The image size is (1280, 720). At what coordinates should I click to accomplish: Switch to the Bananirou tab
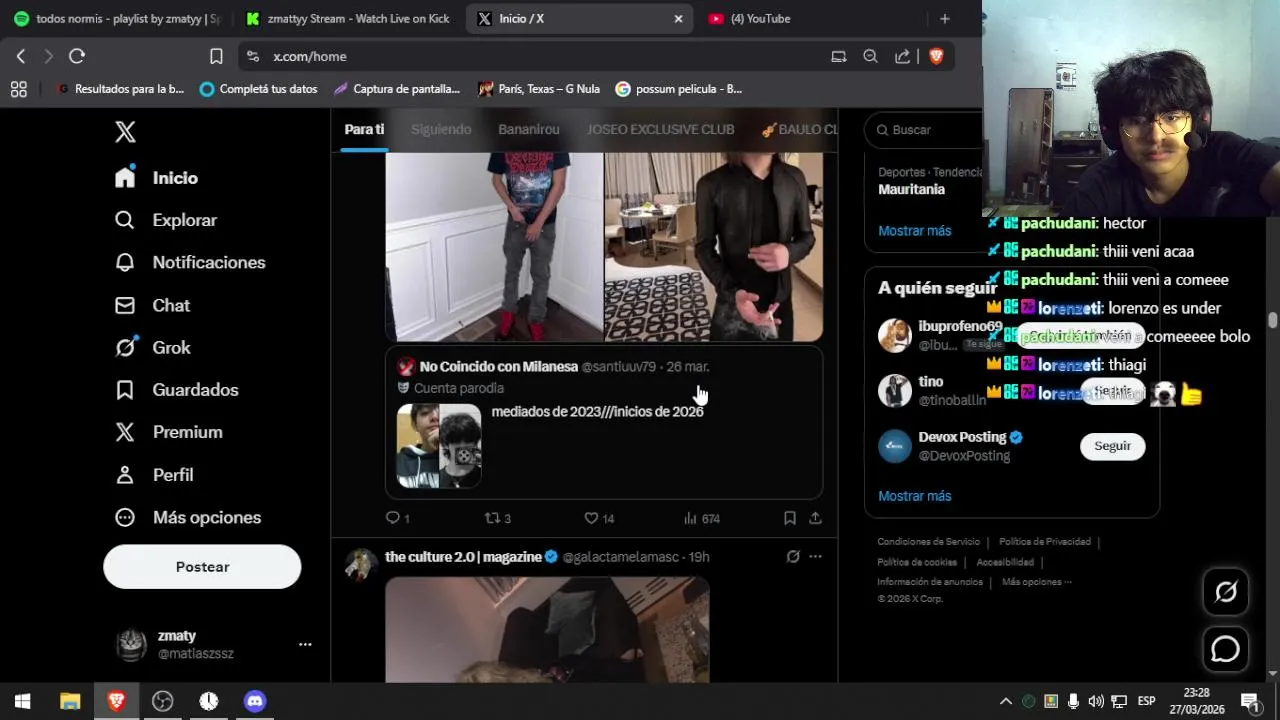(x=529, y=129)
